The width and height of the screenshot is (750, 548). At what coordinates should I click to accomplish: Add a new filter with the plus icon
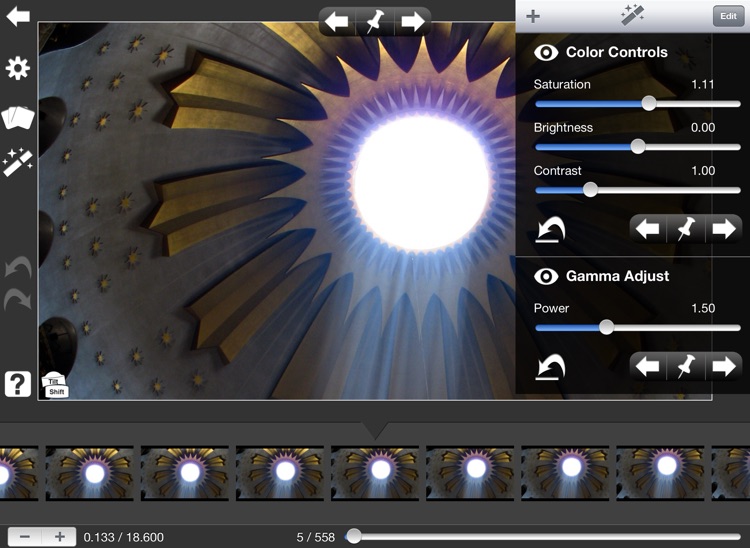533,17
